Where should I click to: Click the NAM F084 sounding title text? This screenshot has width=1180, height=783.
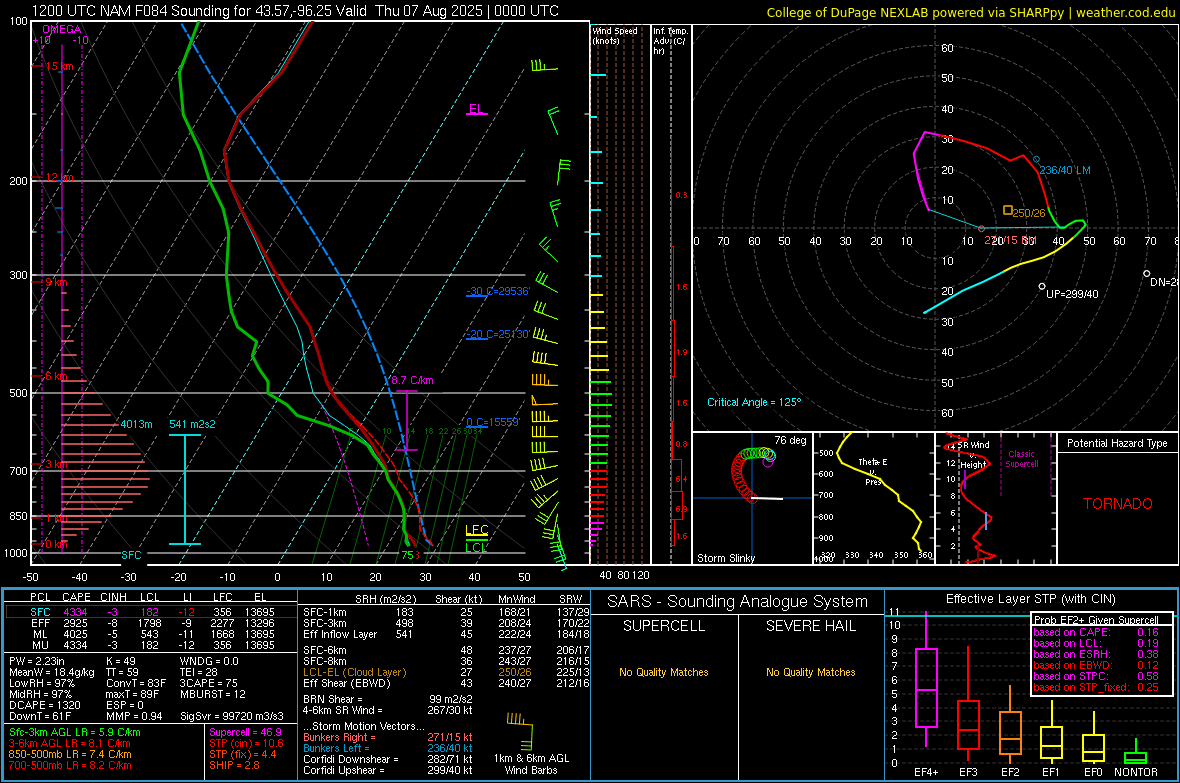[x=295, y=11]
